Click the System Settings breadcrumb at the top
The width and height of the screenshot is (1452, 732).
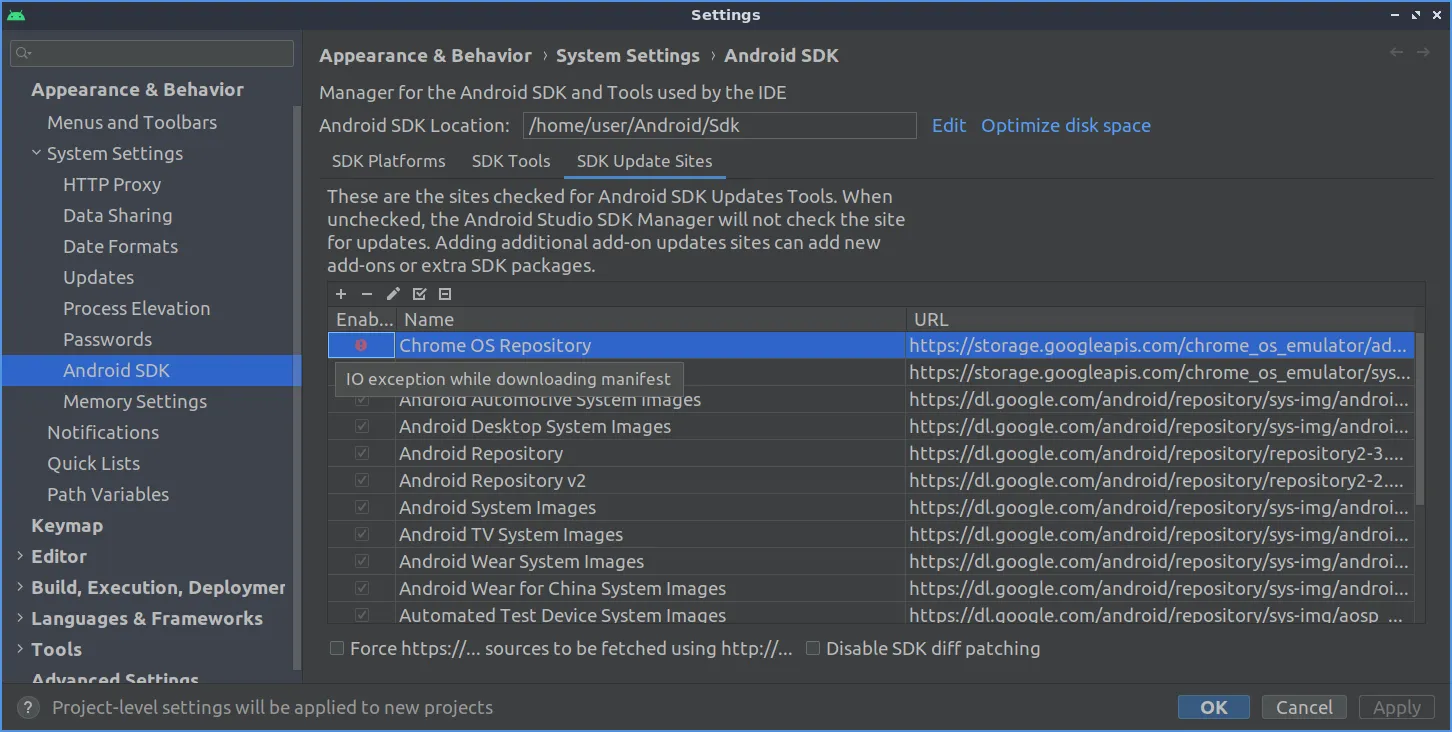[x=628, y=55]
